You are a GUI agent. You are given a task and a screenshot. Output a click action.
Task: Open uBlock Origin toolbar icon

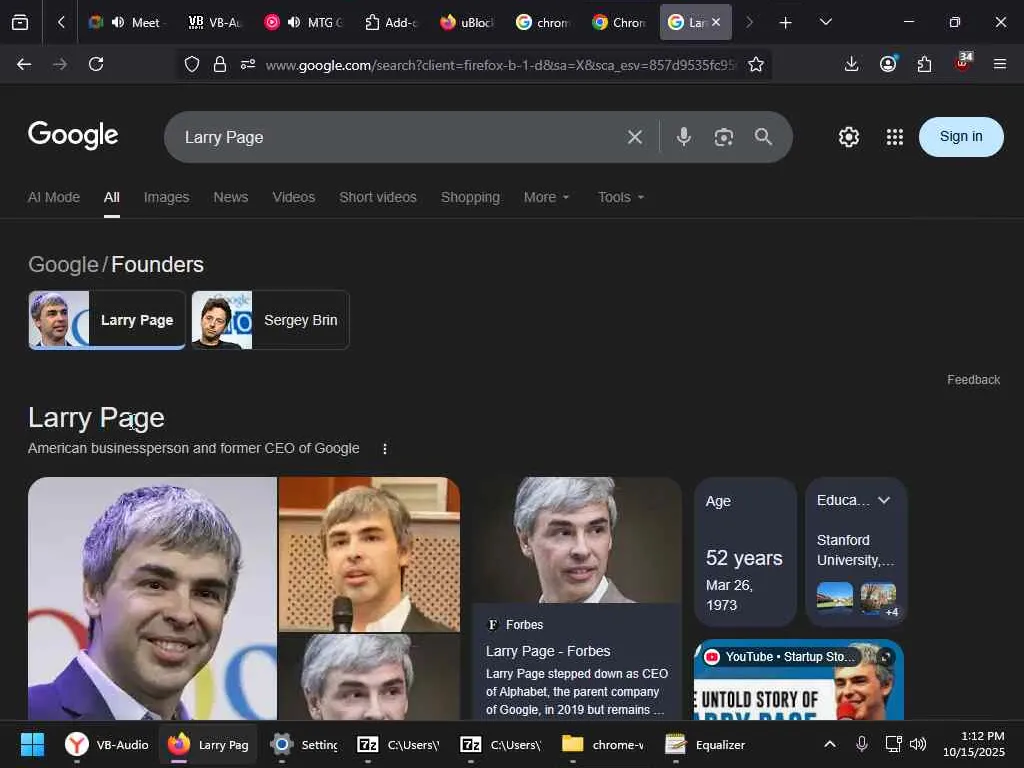click(963, 63)
